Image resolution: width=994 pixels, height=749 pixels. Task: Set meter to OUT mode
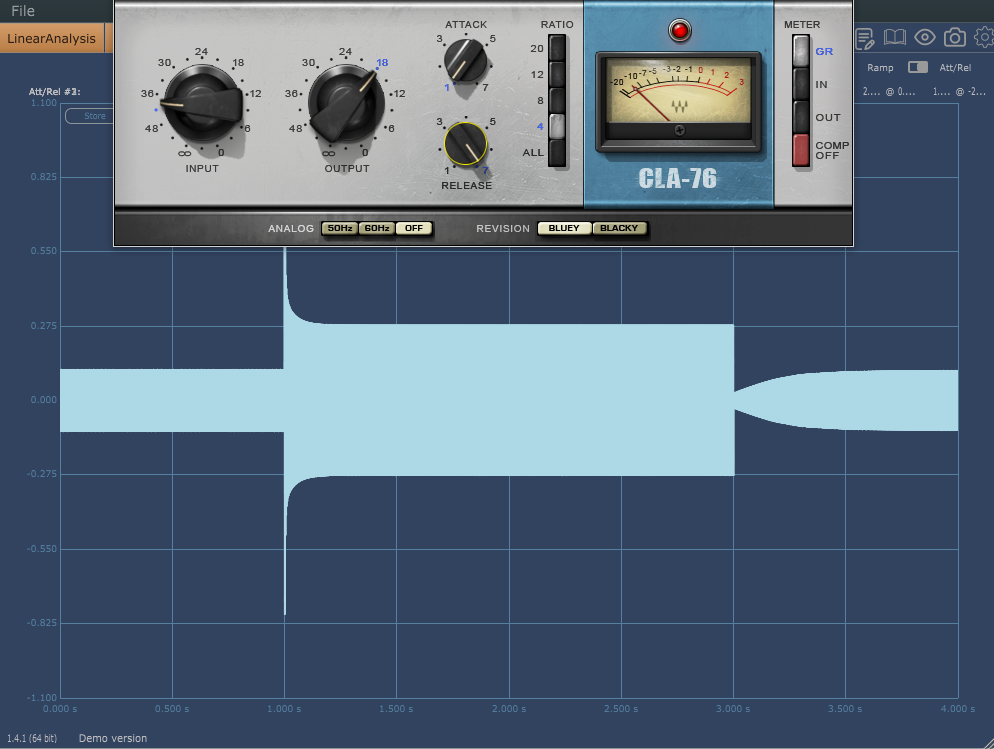801,117
